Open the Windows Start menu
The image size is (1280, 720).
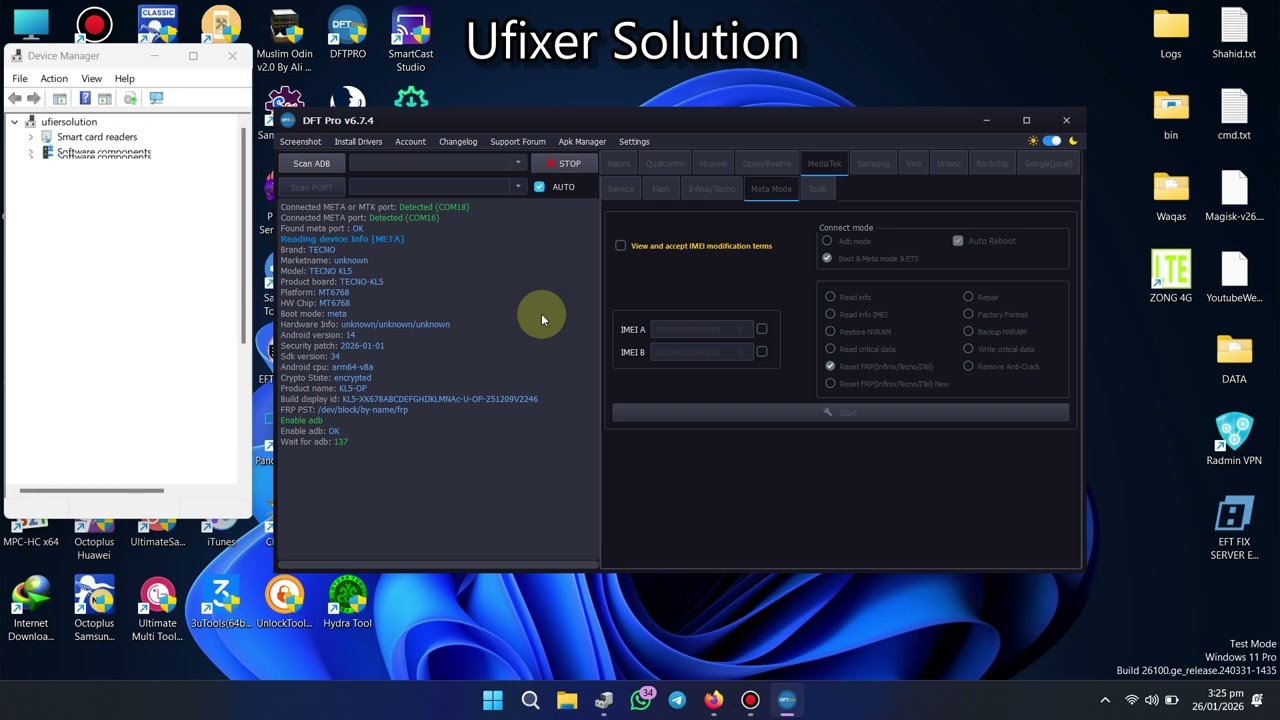(x=493, y=700)
